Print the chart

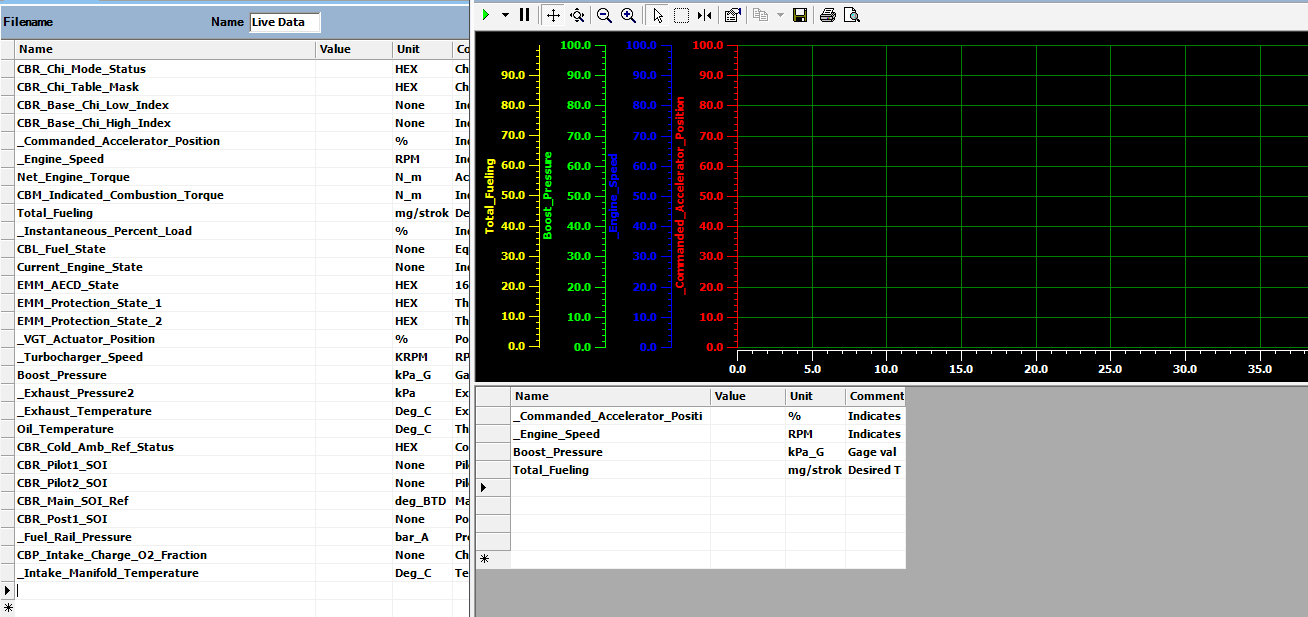coord(828,15)
